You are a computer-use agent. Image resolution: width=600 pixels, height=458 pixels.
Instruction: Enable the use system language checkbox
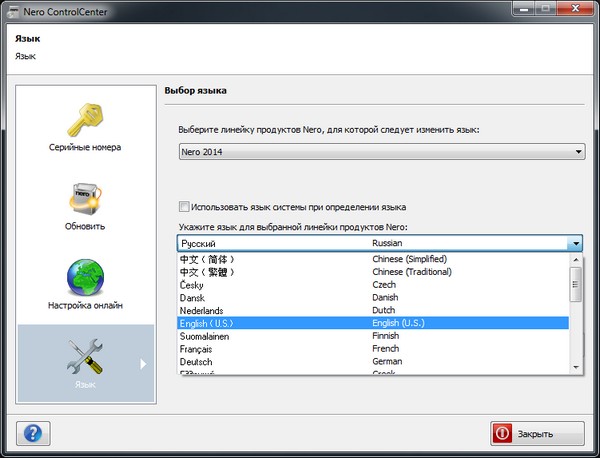point(183,206)
